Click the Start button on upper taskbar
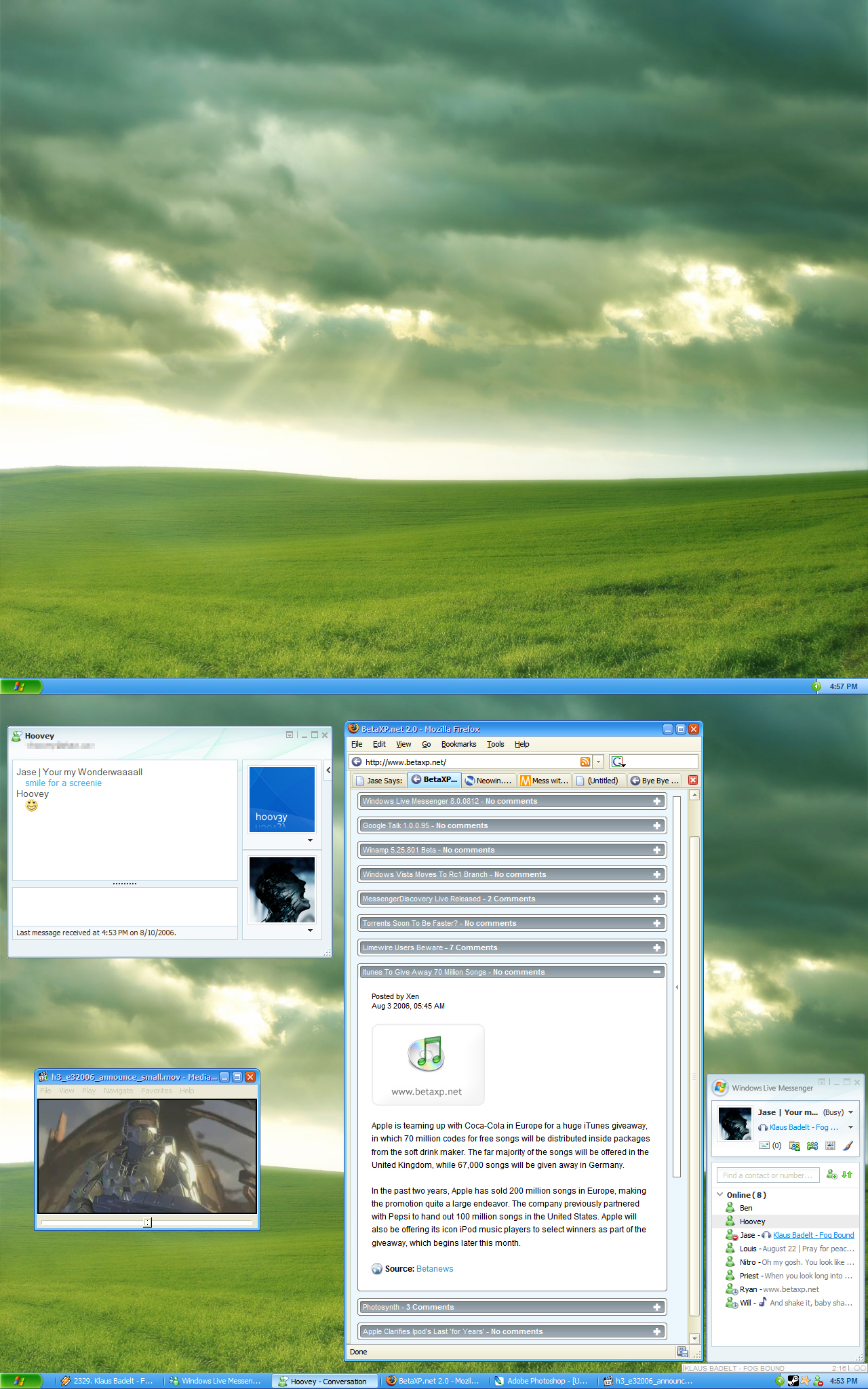Image resolution: width=868 pixels, height=1389 pixels. point(21,686)
